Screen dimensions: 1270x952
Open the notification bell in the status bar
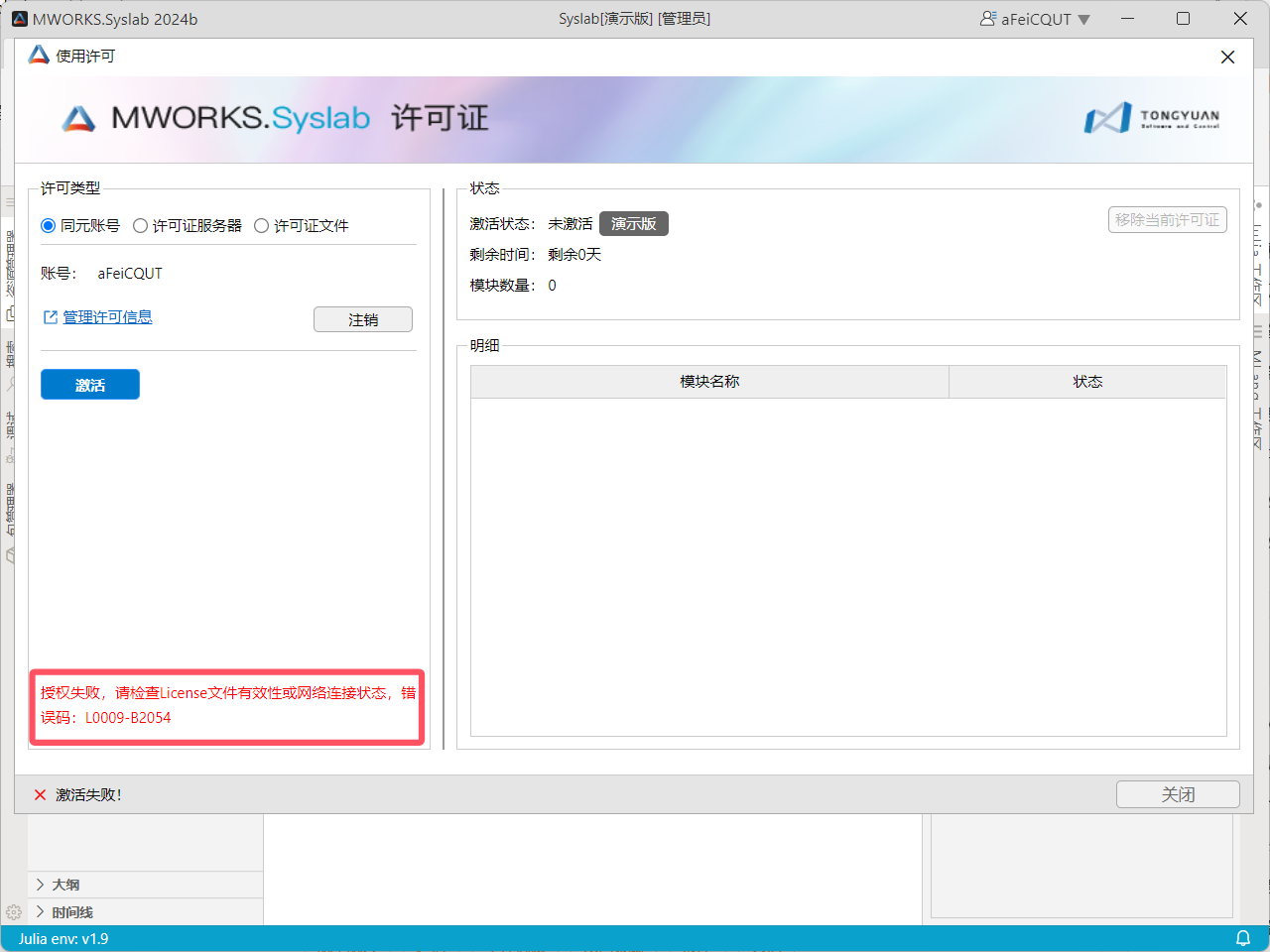[x=1242, y=938]
